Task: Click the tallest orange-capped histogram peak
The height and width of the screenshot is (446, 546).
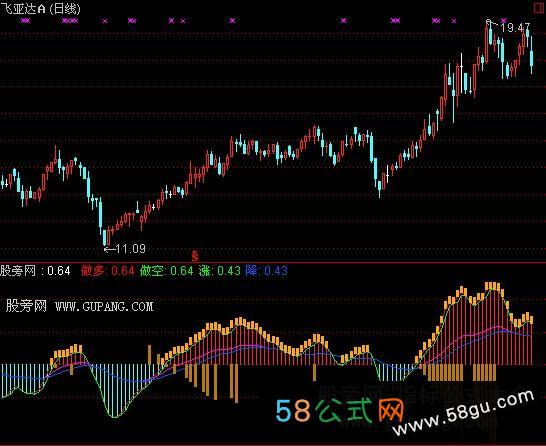Action: tap(492, 286)
